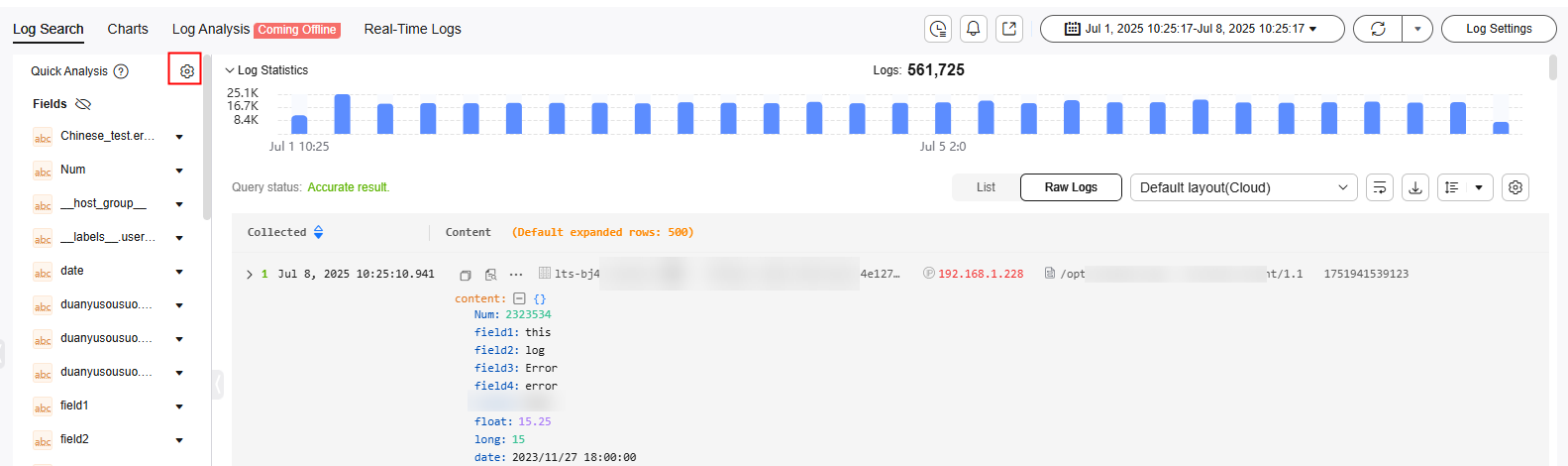Click the abc type icon beside __host_group__
Screen dimensions: 1568x466
[x=43, y=204]
